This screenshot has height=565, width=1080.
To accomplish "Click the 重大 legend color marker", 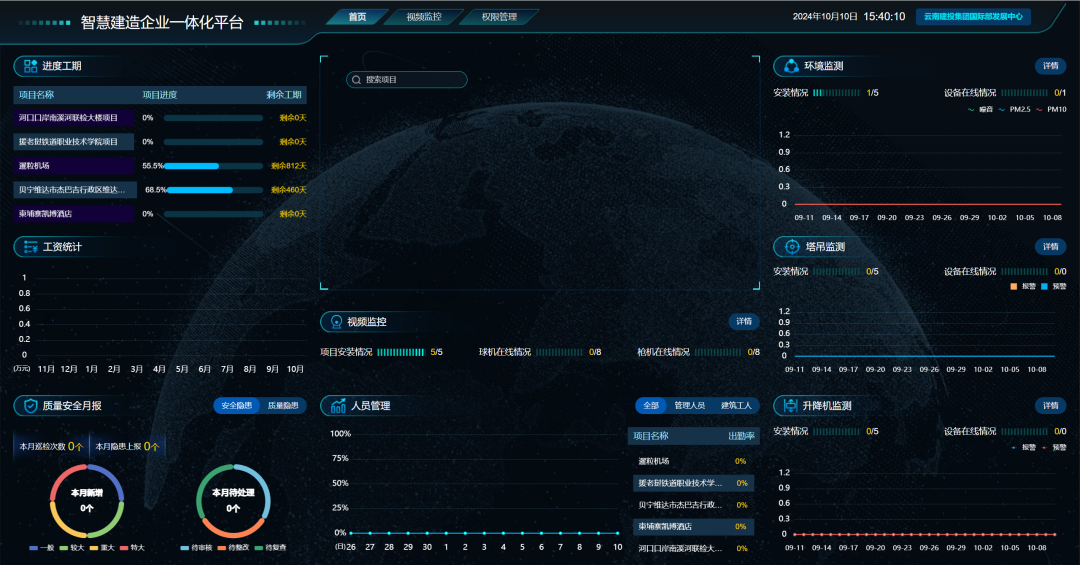I will tap(94, 548).
